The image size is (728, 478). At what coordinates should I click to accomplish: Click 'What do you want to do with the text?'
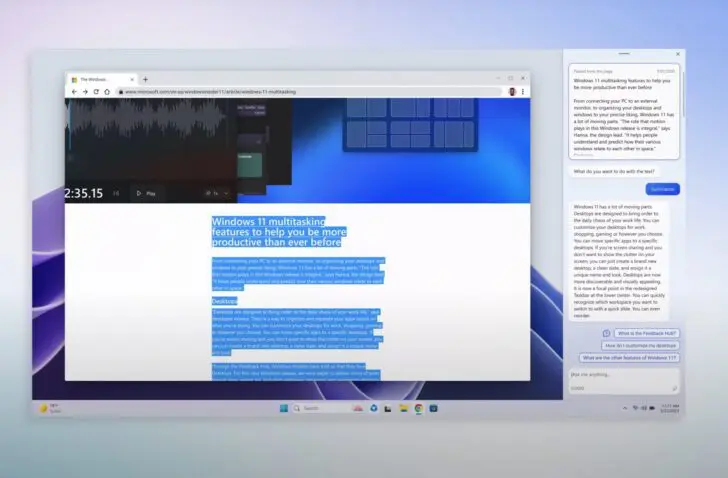coord(614,171)
